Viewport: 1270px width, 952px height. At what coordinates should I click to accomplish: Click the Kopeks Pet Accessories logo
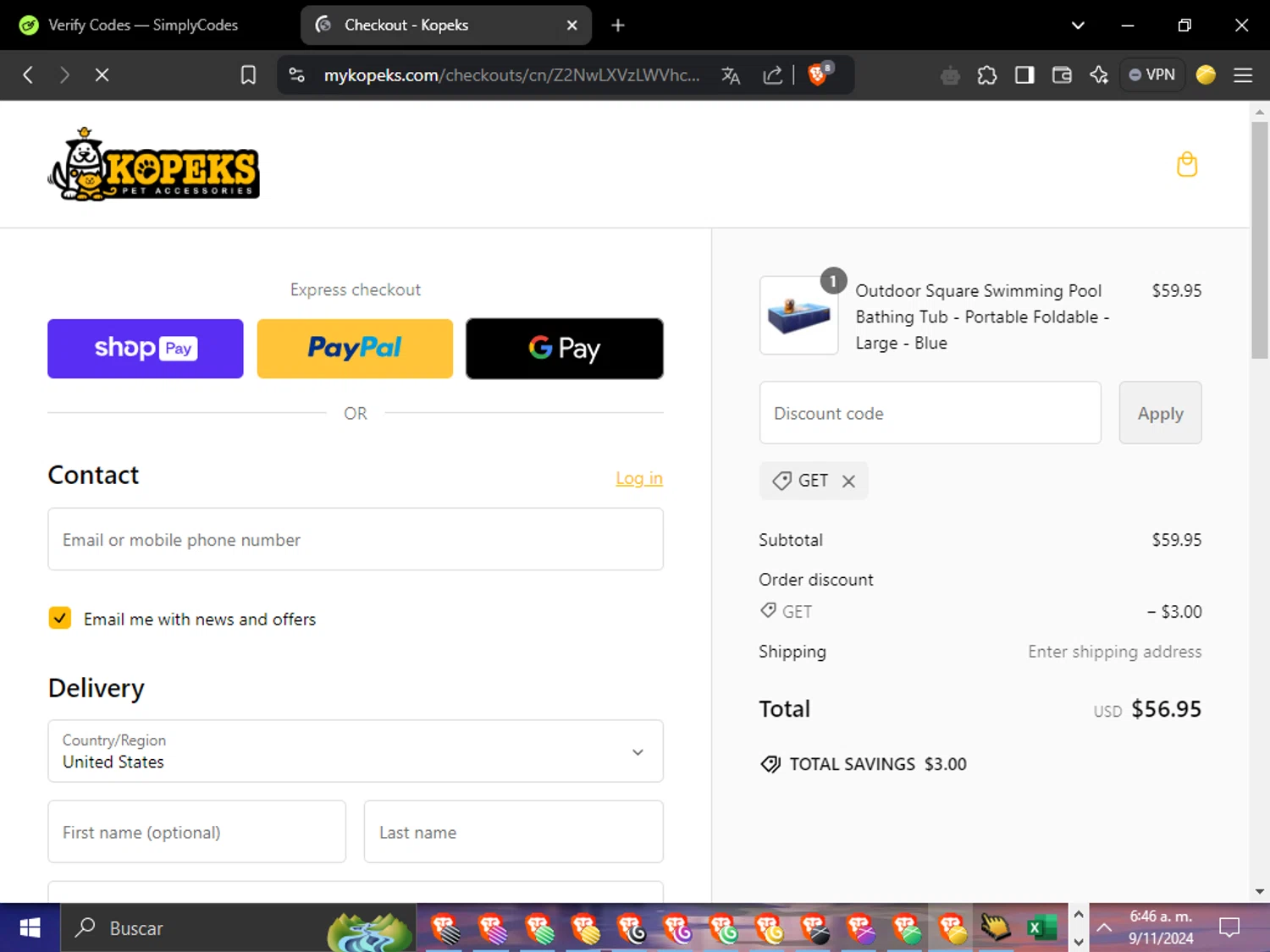[x=154, y=164]
